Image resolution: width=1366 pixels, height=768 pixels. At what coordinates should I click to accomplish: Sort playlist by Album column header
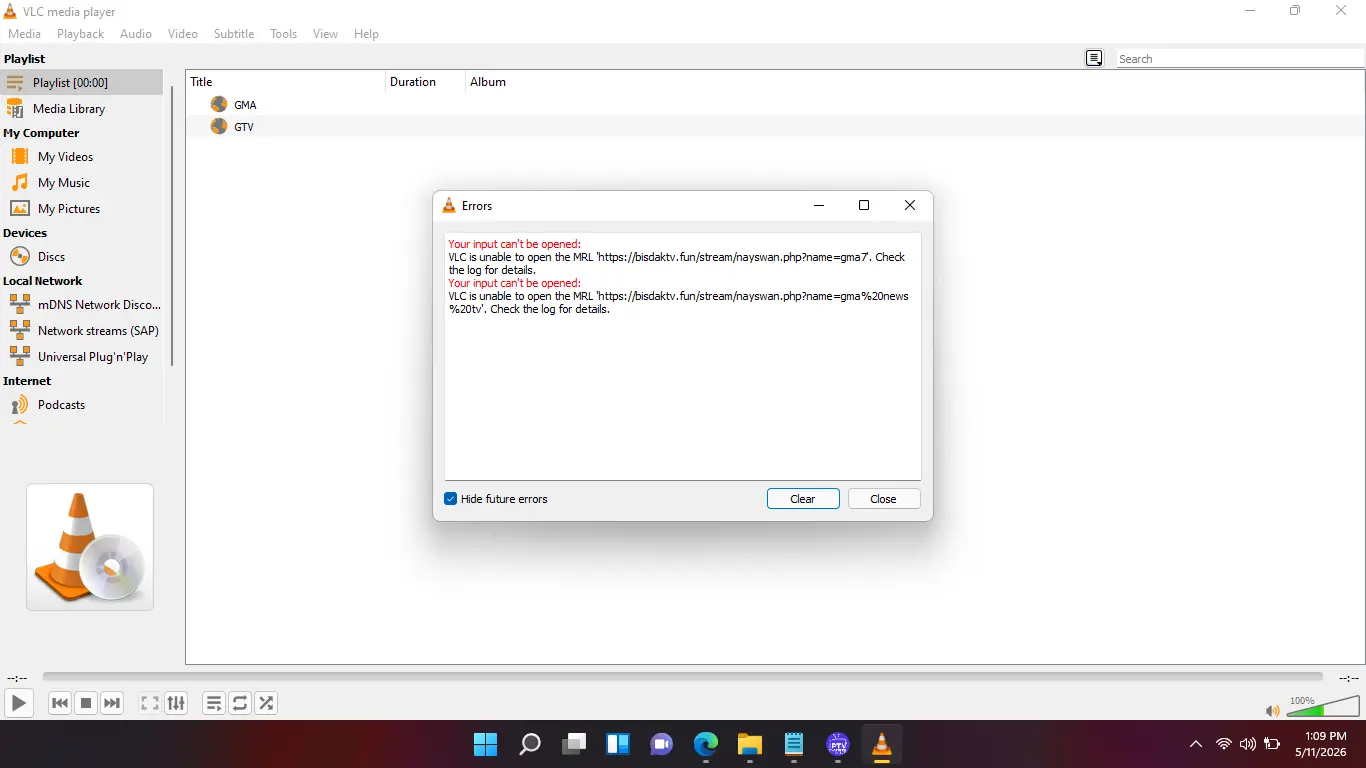point(488,82)
